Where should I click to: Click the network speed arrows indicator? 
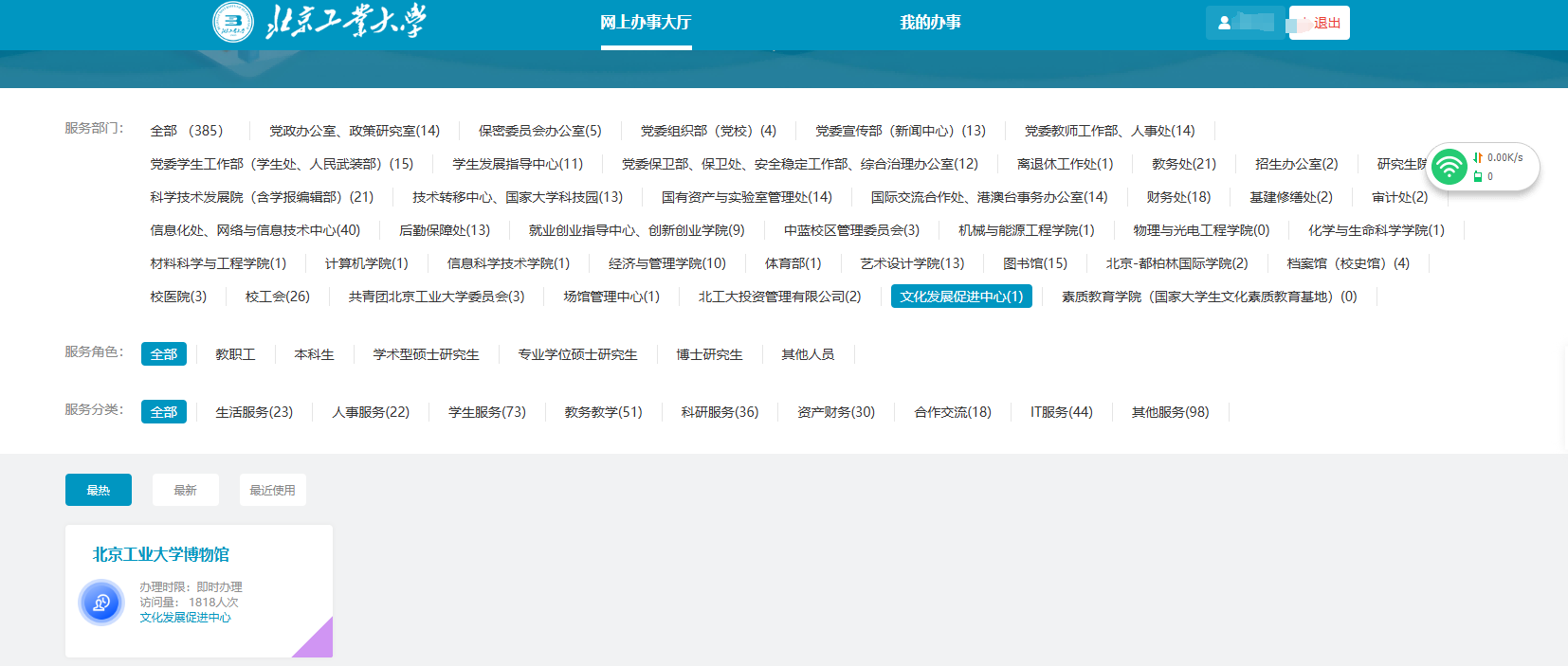tap(1477, 157)
